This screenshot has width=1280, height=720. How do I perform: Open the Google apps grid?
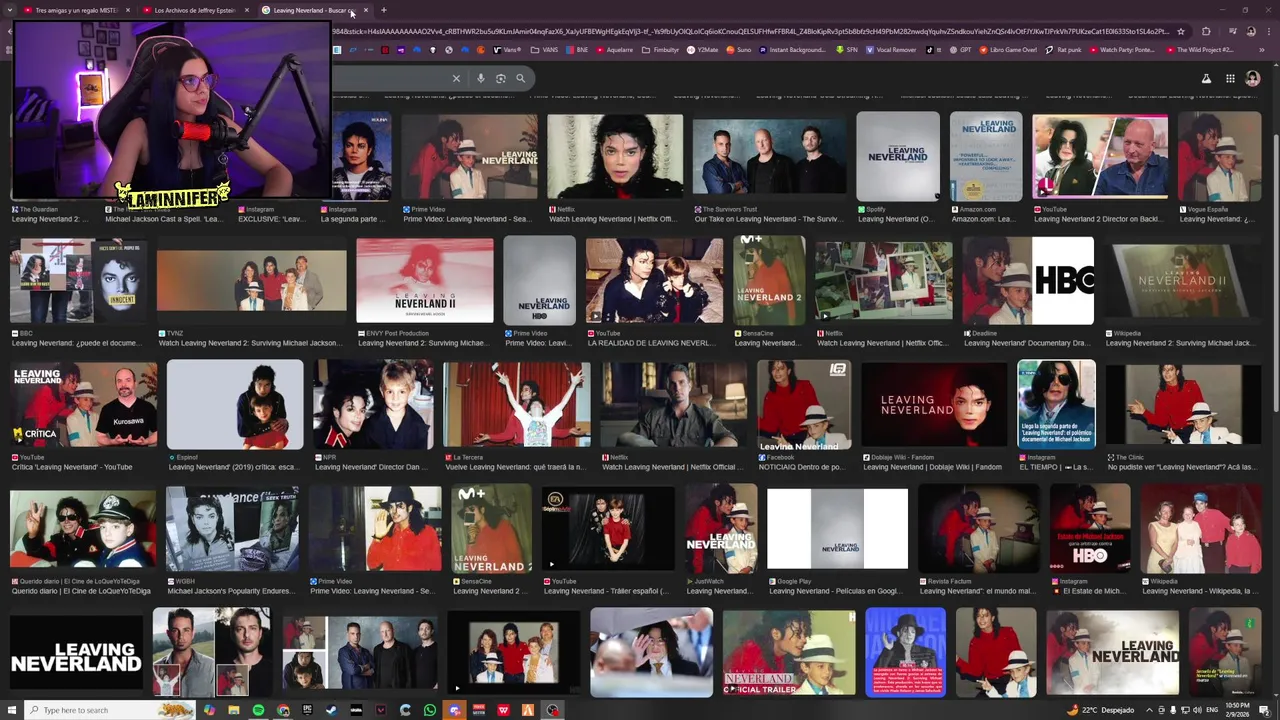point(1230,78)
